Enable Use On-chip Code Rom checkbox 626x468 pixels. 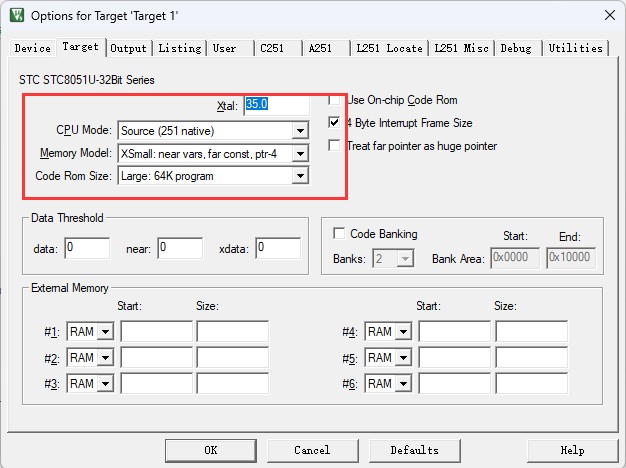point(336,100)
